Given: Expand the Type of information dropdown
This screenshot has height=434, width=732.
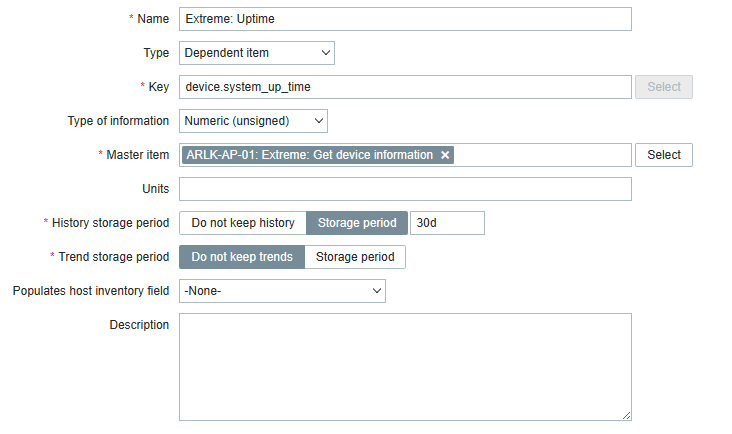Looking at the screenshot, I should tap(253, 121).
